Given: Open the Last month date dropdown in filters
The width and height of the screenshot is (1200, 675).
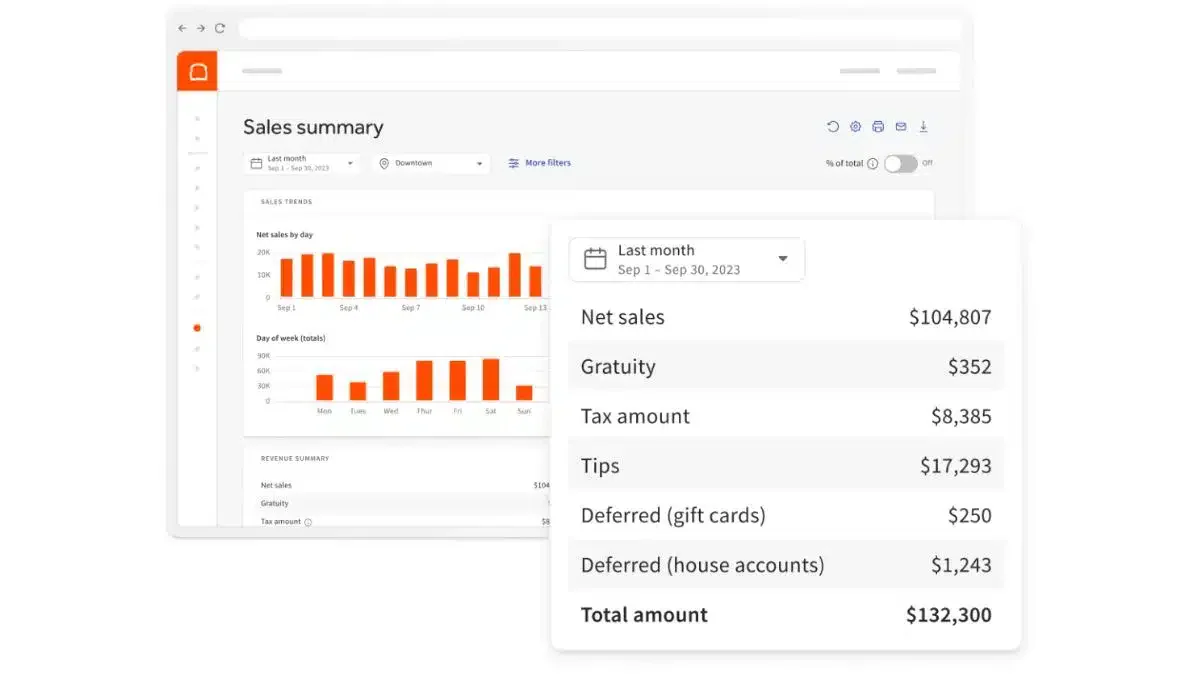Looking at the screenshot, I should coord(302,163).
